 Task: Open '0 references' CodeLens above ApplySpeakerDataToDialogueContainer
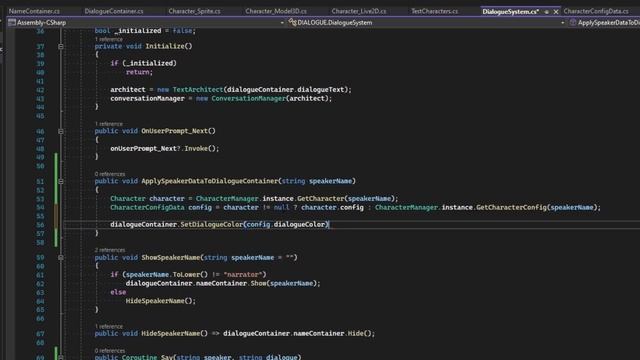pyautogui.click(x=110, y=174)
